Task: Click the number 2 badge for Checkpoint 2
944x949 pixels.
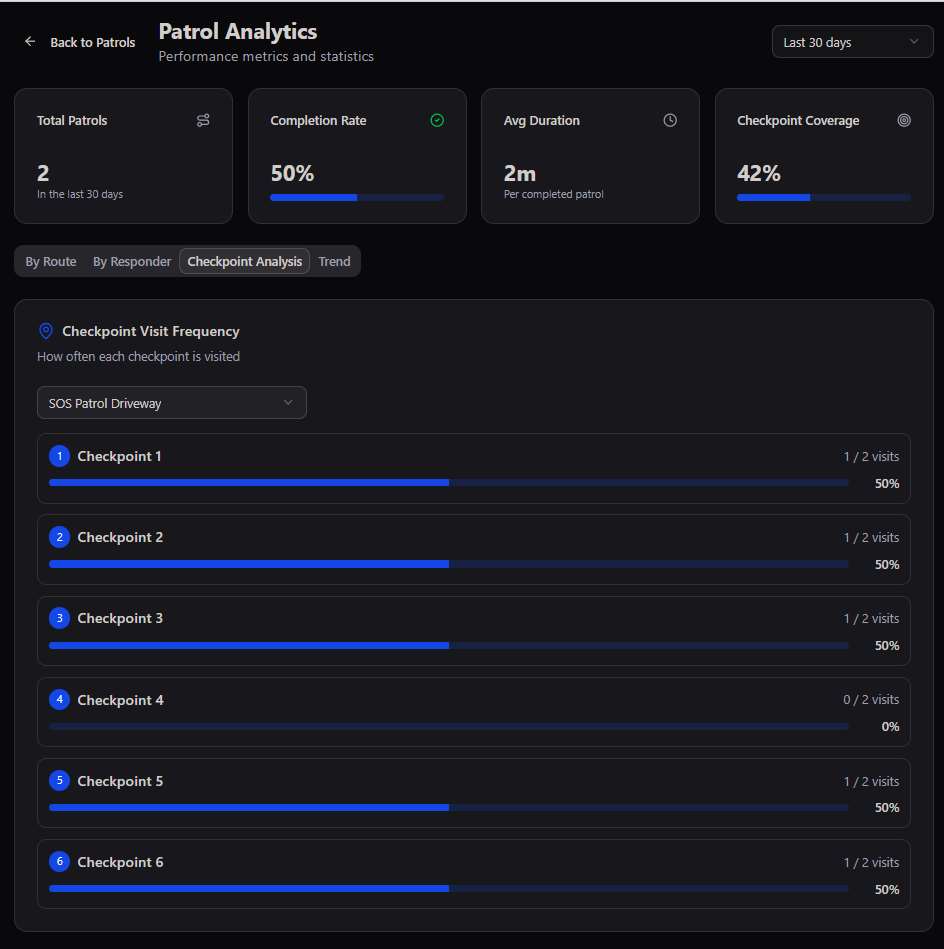Action: (59, 537)
